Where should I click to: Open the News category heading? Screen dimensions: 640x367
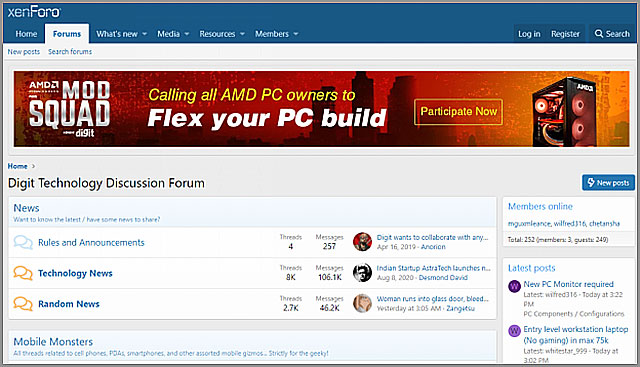coord(27,208)
